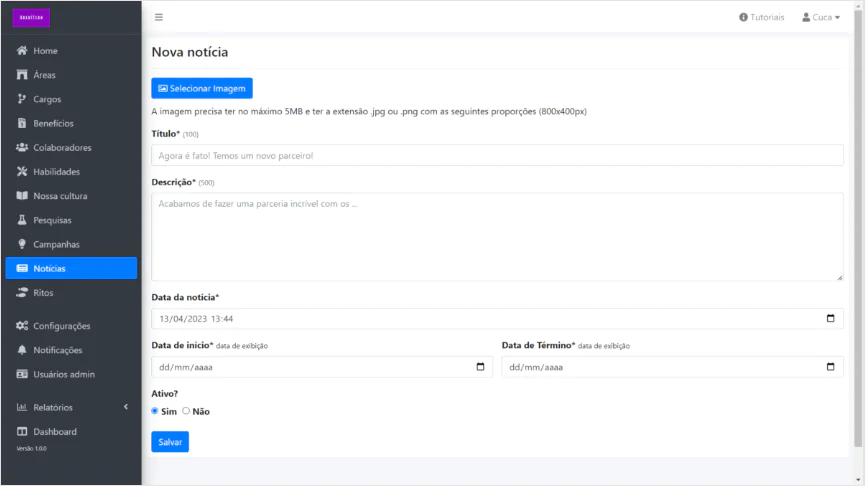Screen dimensions: 866x486
Task: Open the Cuca user dropdown
Action: (821, 17)
